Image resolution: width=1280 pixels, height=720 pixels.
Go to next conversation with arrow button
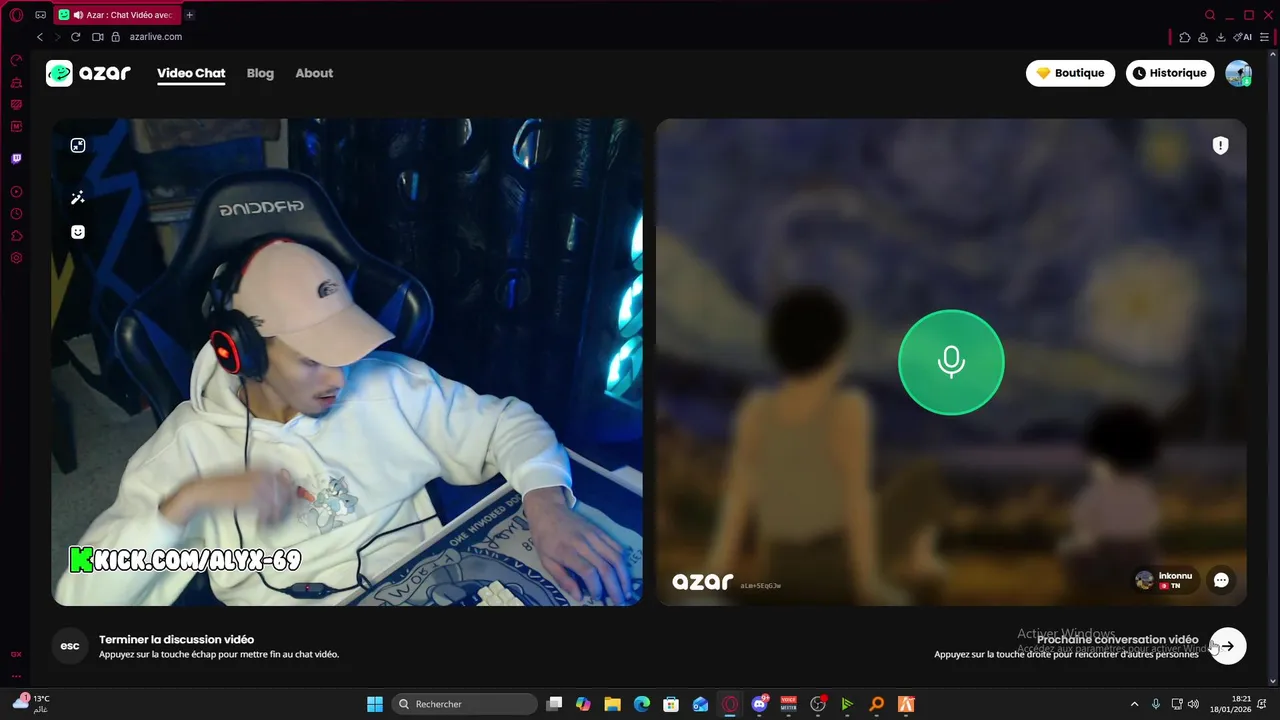(1228, 646)
